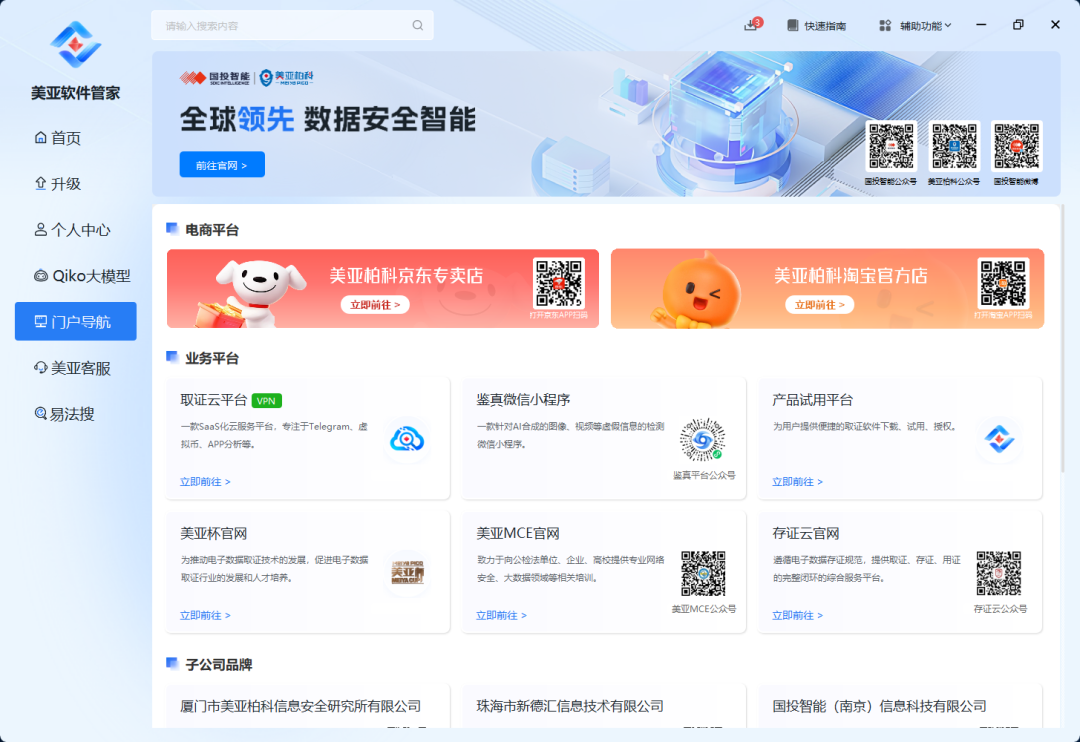Click the 美亚柏科公众号 QR code

[x=954, y=146]
